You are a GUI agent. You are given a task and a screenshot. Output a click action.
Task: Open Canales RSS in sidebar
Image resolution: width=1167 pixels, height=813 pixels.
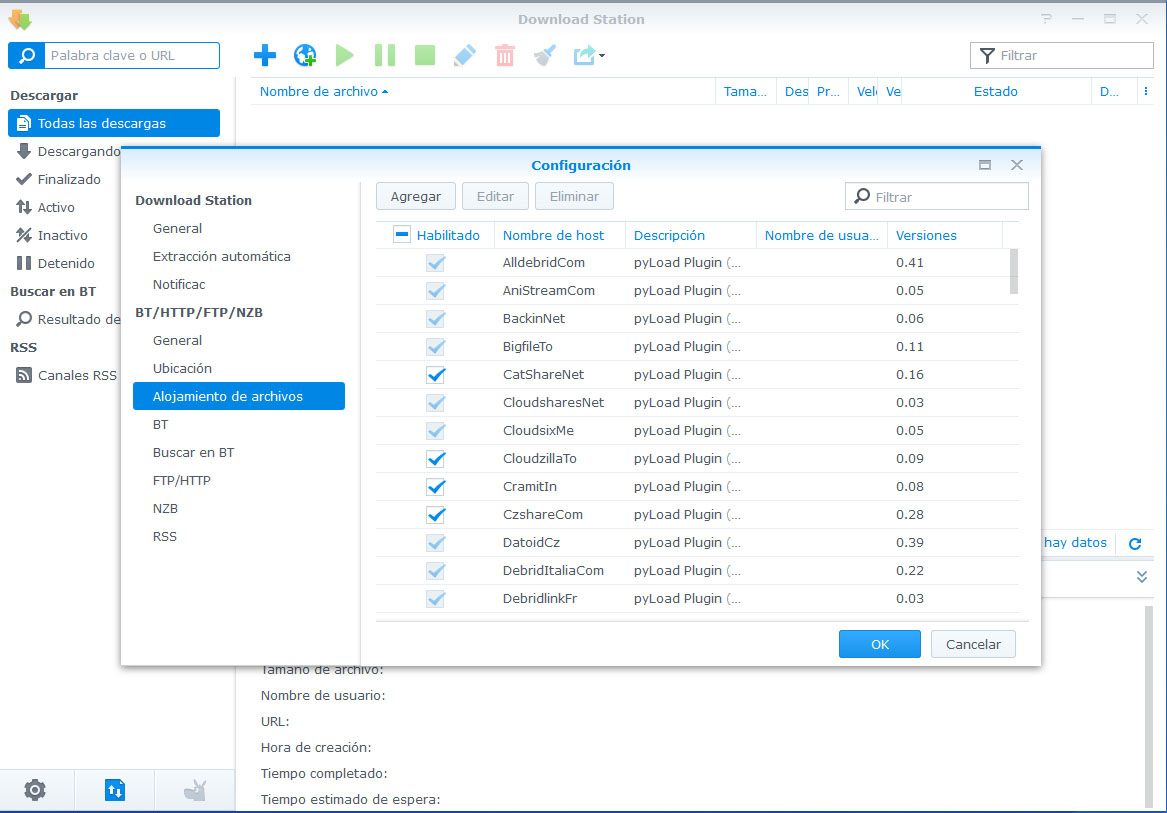click(65, 375)
